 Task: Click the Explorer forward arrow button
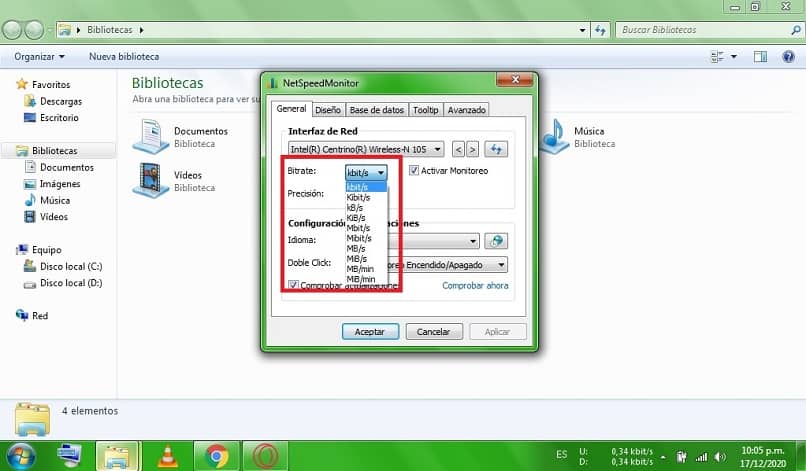(x=34, y=30)
